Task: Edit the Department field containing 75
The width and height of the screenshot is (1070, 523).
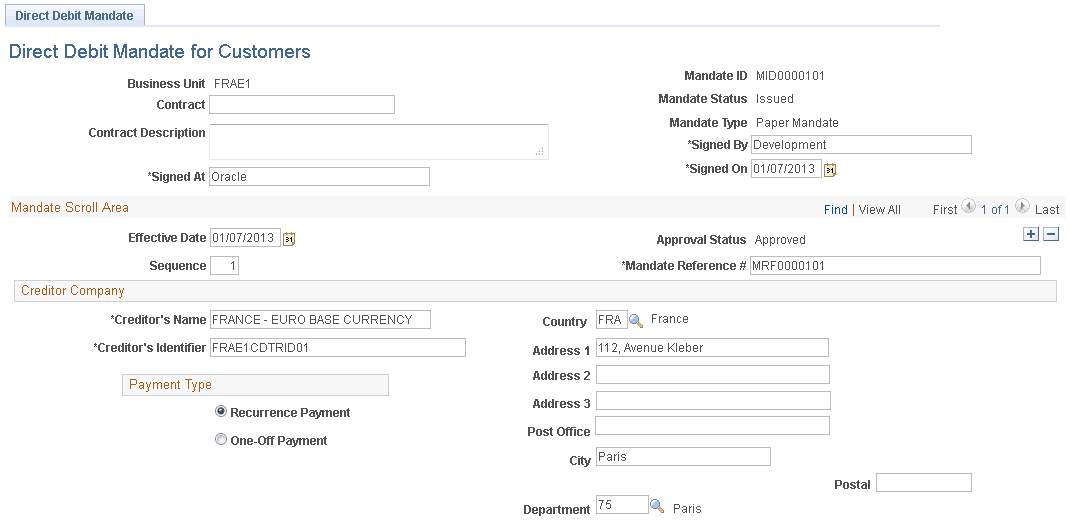Action: pos(622,505)
